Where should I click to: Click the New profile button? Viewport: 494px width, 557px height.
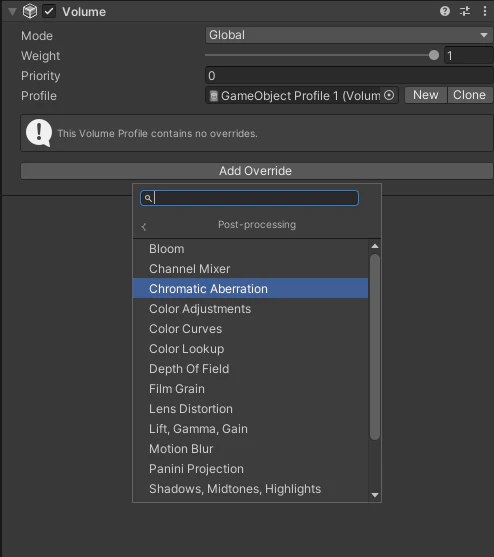426,95
